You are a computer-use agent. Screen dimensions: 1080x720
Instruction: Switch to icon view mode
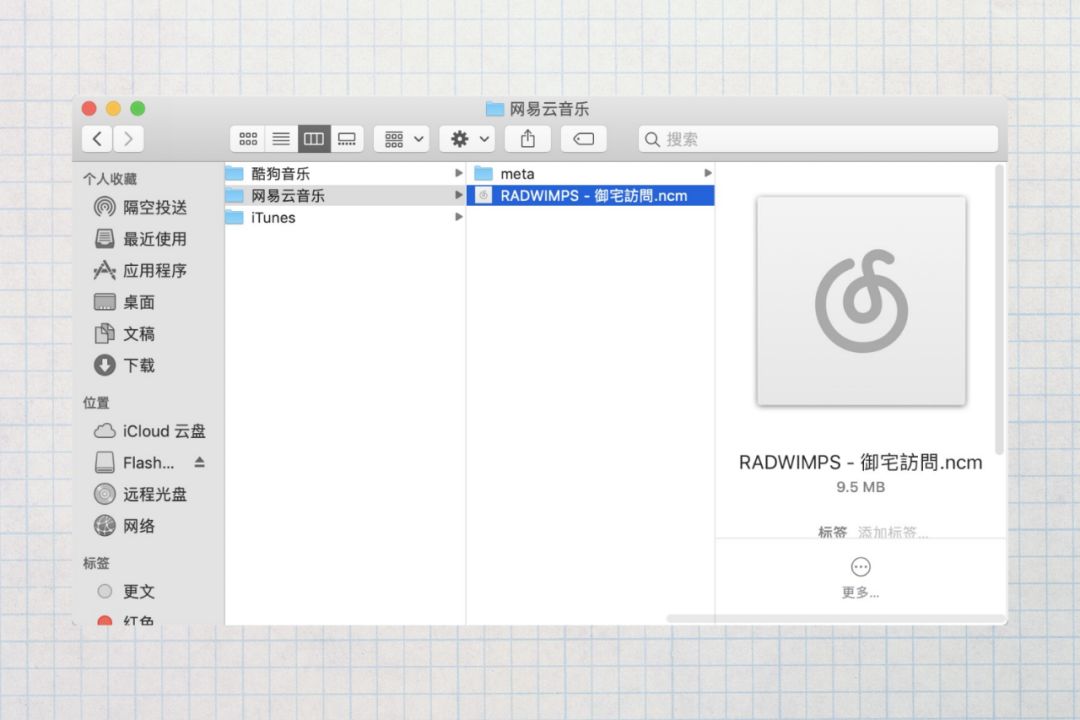248,139
